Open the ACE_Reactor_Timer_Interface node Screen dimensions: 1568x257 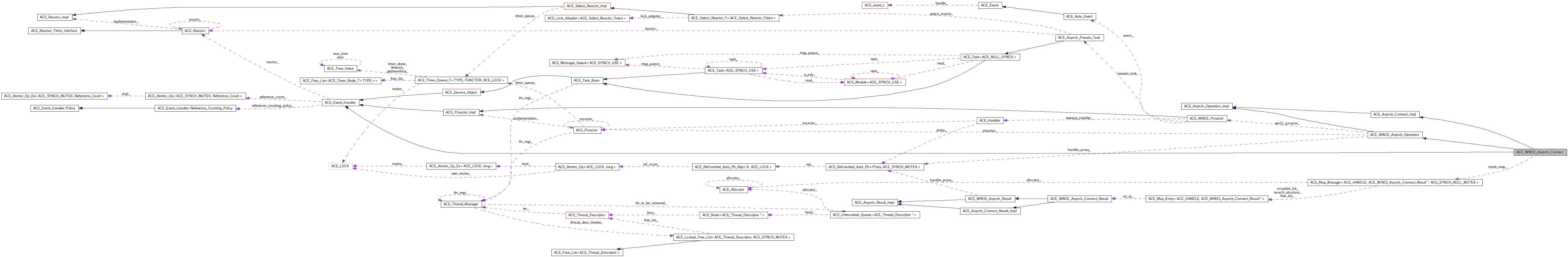pos(54,30)
